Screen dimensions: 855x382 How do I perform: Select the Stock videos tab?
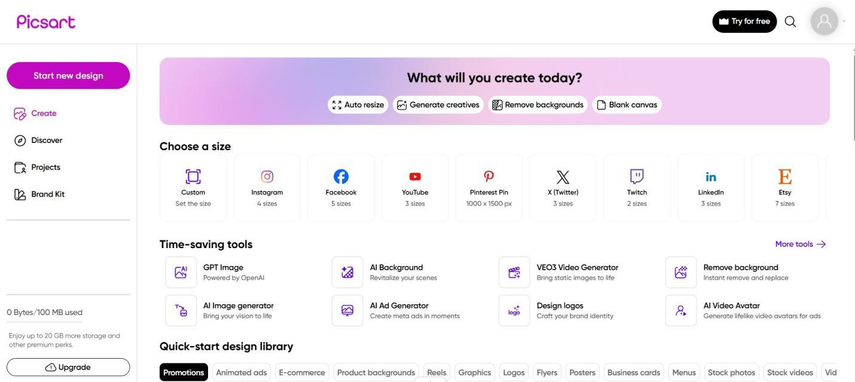790,373
